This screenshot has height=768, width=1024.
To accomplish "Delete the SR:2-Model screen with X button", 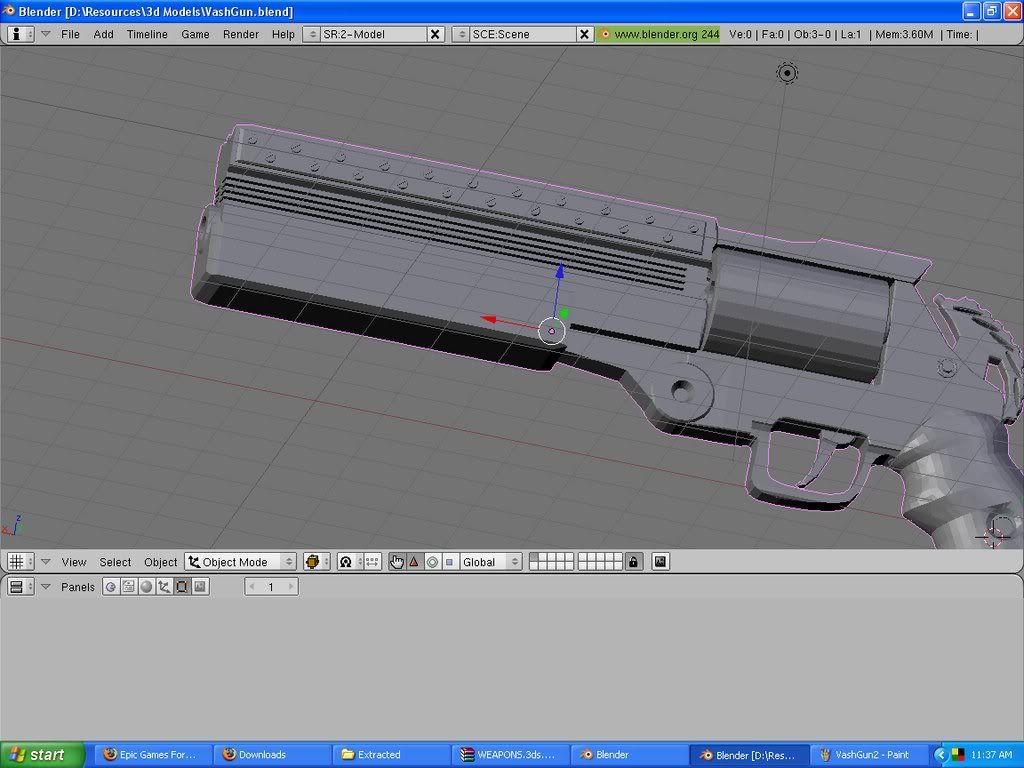I will click(x=435, y=34).
